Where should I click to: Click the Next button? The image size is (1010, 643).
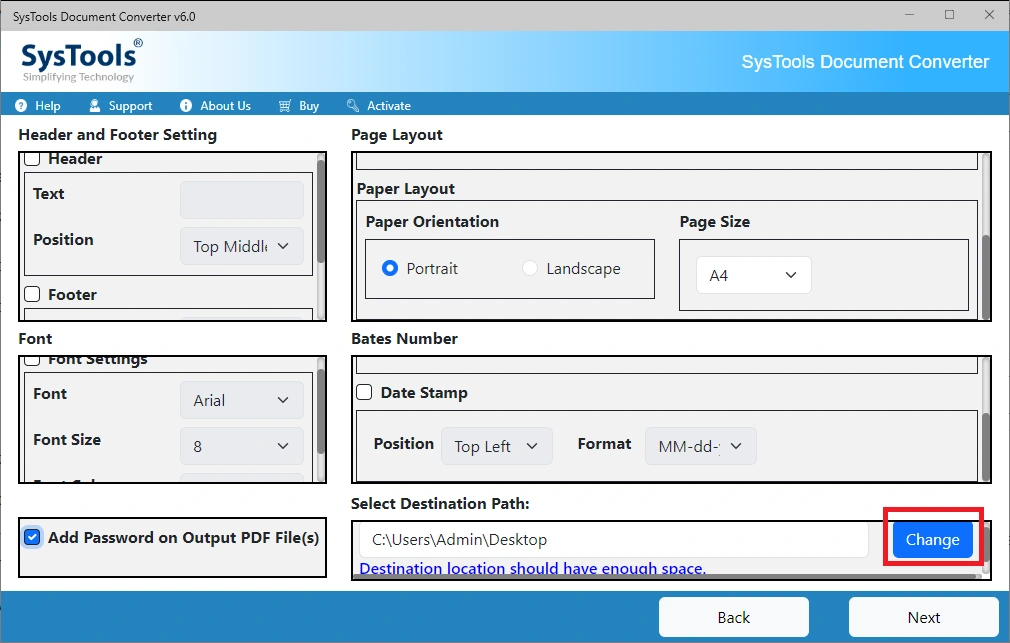click(x=924, y=617)
